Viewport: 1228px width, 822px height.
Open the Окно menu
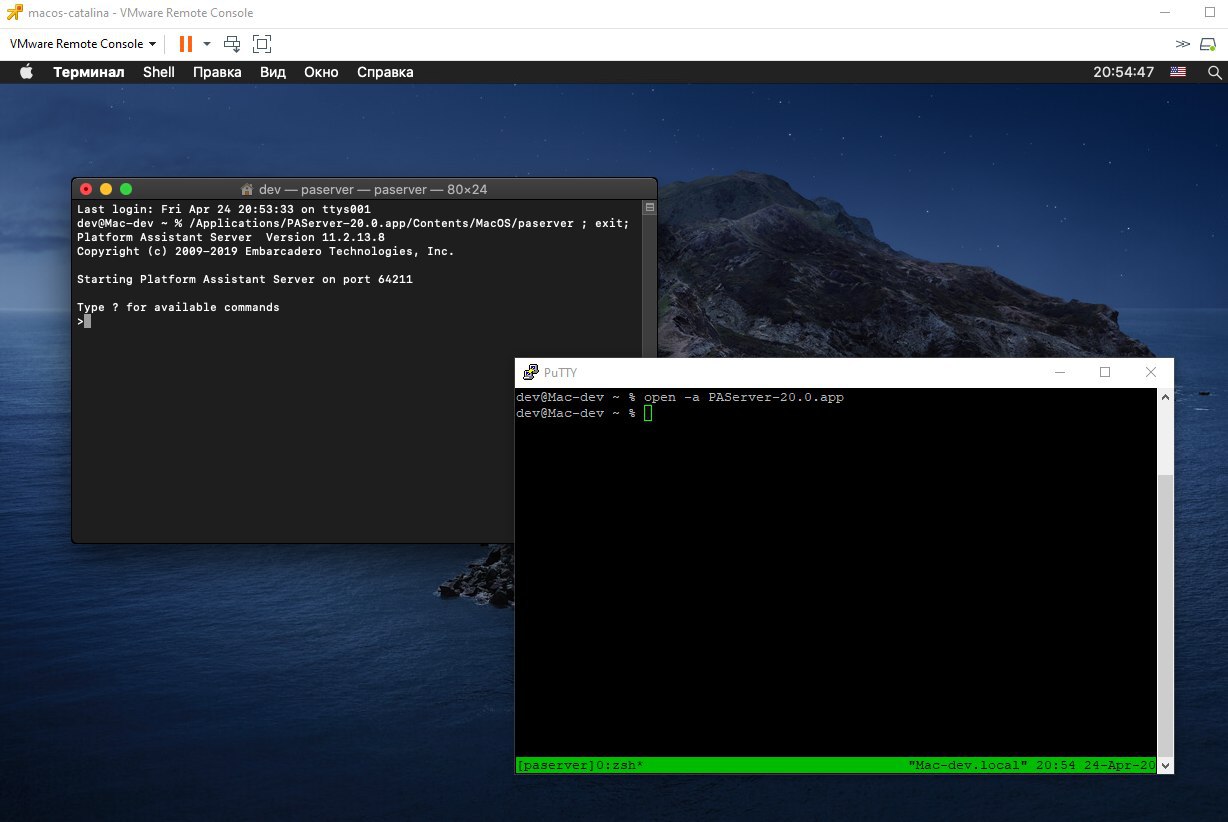click(321, 72)
